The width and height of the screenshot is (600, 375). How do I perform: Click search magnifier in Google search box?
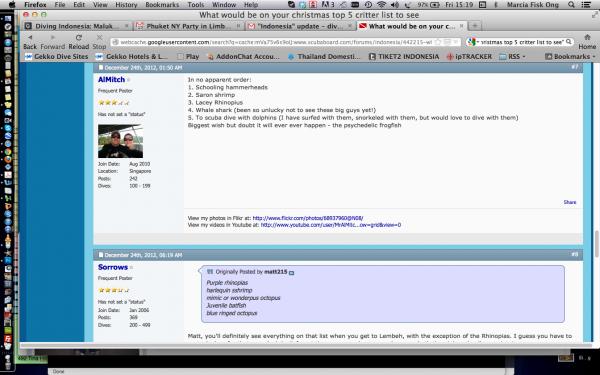click(569, 42)
